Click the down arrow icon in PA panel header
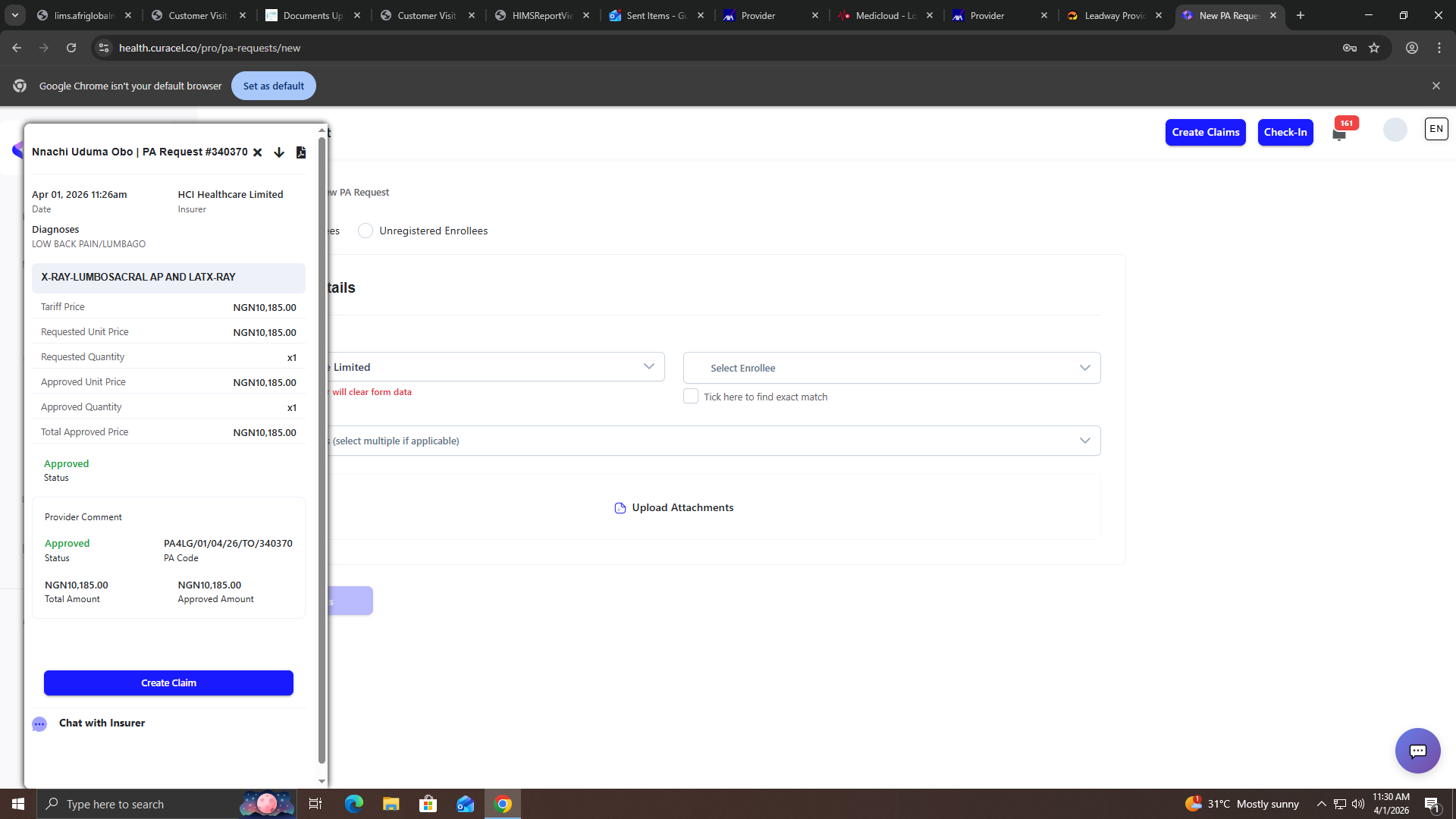This screenshot has height=819, width=1456. (279, 152)
